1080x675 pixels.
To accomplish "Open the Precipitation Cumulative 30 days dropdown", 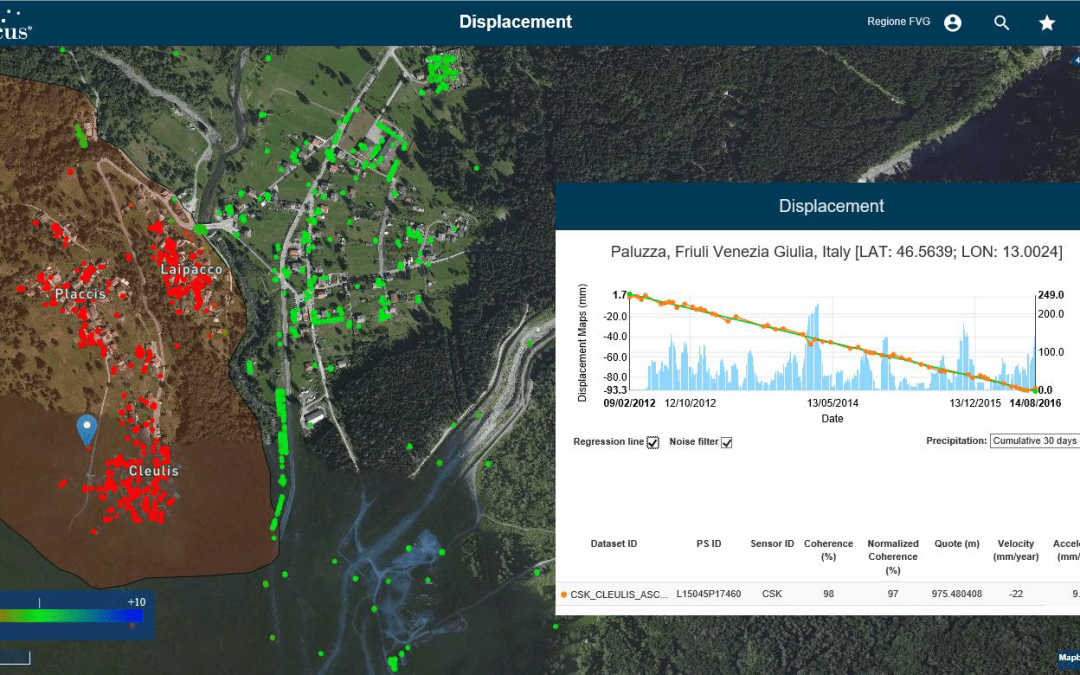I will 1035,441.
